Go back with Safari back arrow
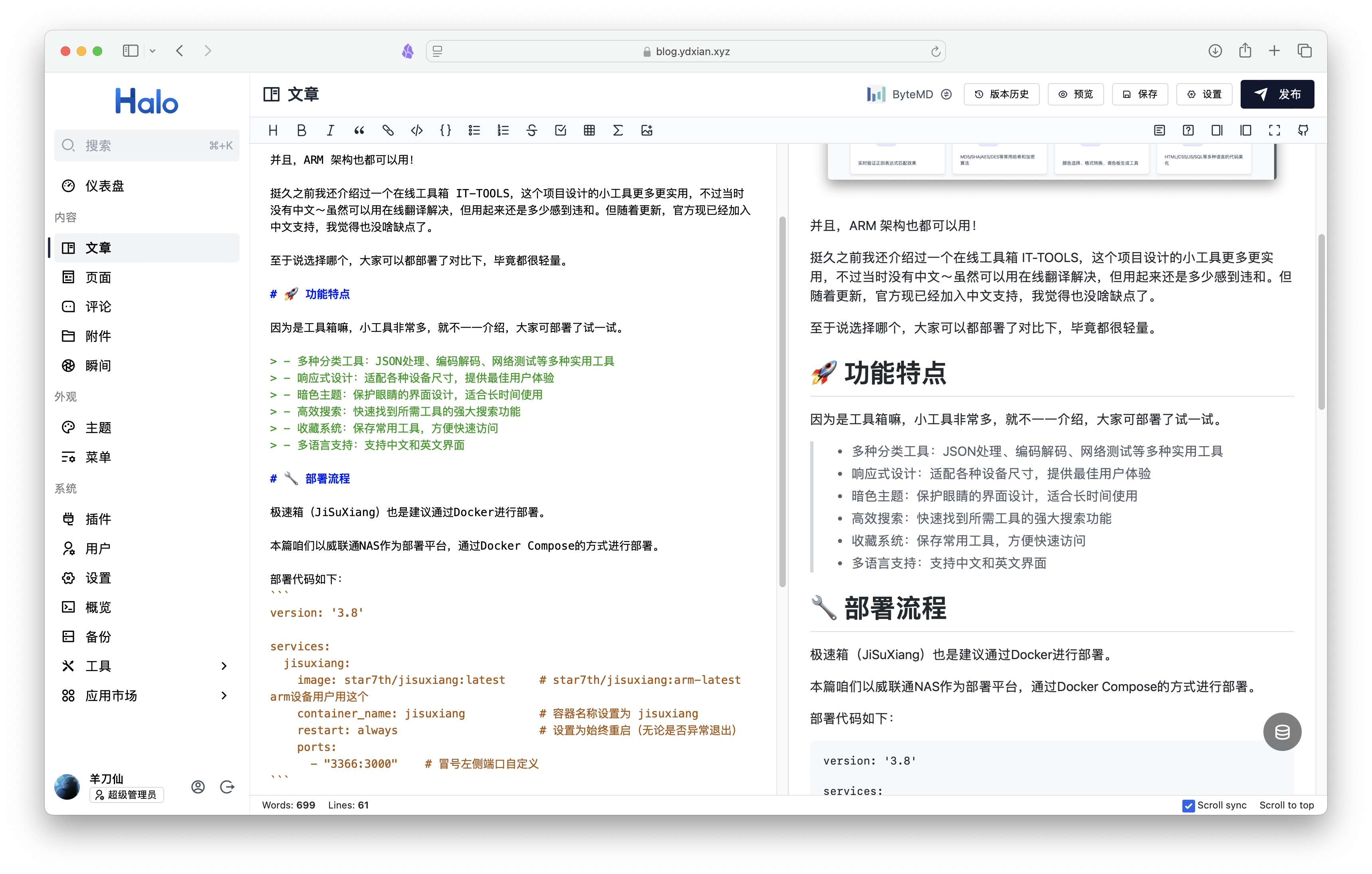This screenshot has height=874, width=1372. click(x=180, y=51)
